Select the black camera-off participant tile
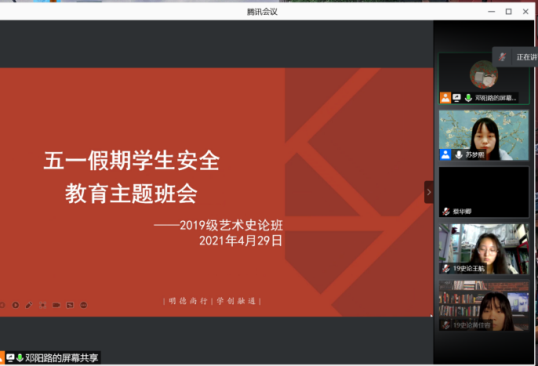The height and width of the screenshot is (366, 538). [483, 192]
